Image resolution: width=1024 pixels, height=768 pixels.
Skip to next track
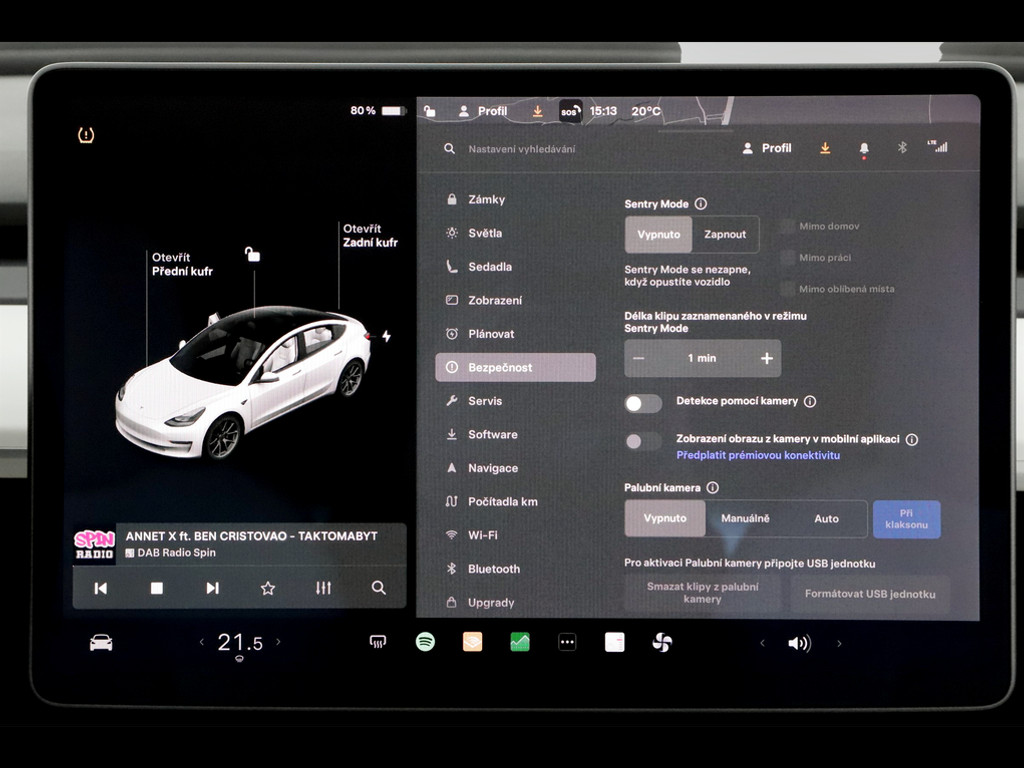pos(212,588)
